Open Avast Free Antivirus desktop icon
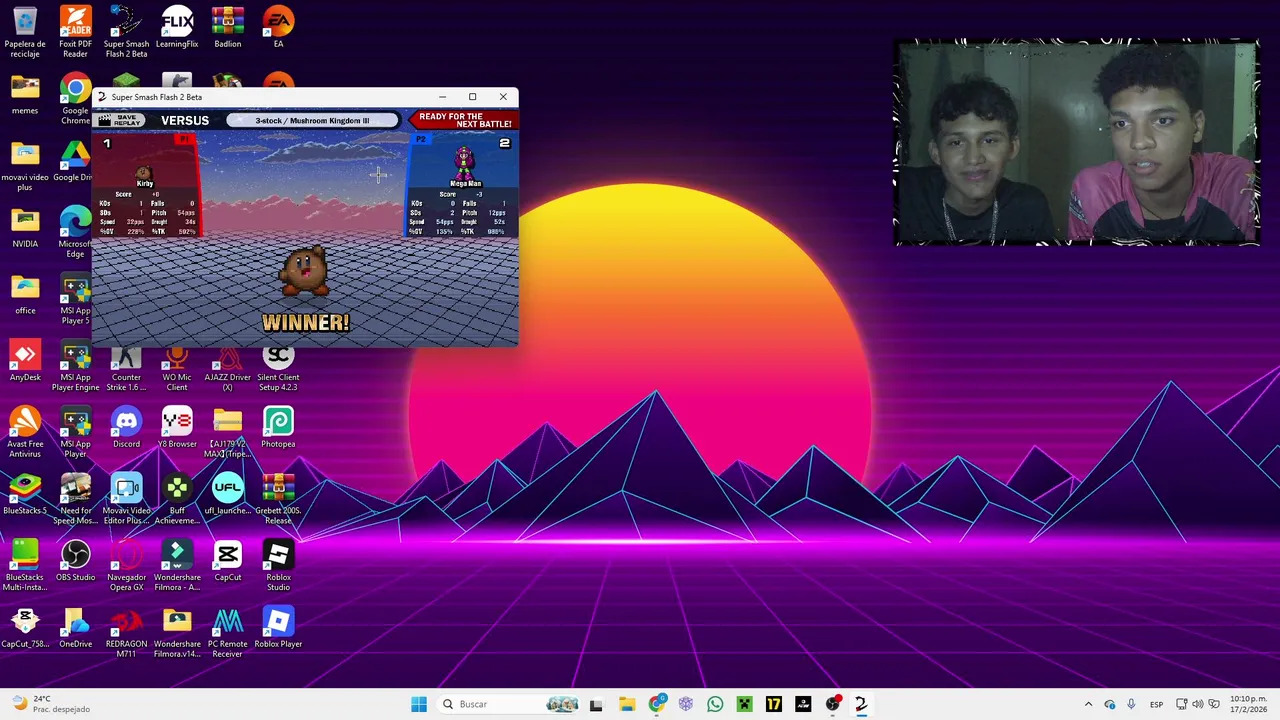The width and height of the screenshot is (1280, 720). (25, 432)
